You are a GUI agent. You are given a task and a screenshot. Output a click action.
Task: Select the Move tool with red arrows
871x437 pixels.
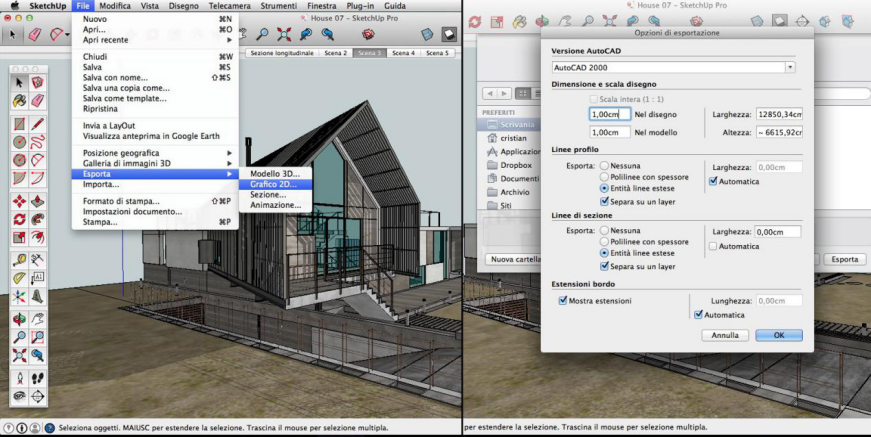click(19, 201)
